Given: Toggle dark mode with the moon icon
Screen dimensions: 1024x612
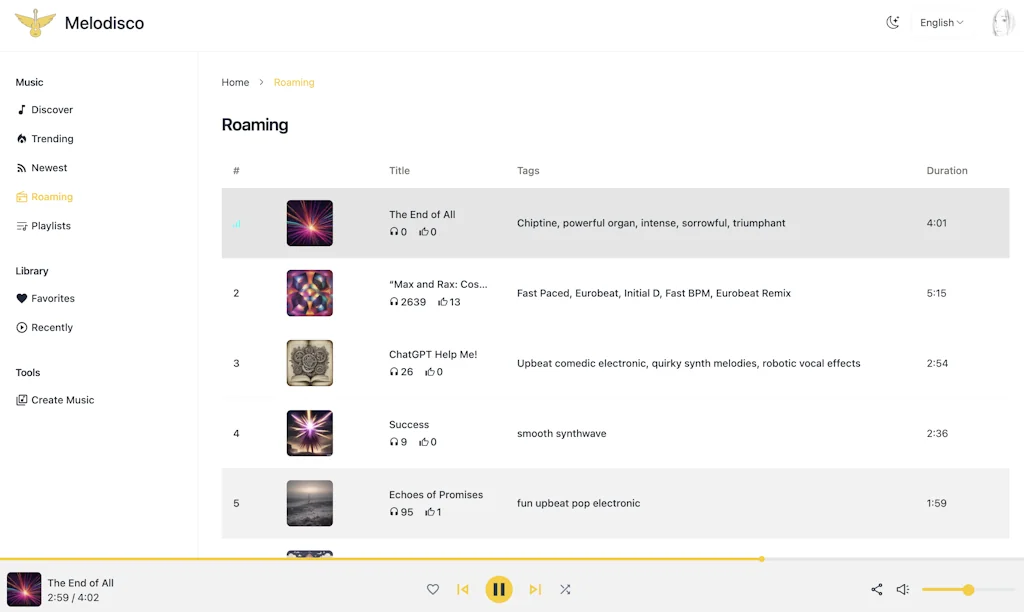Looking at the screenshot, I should click(893, 21).
